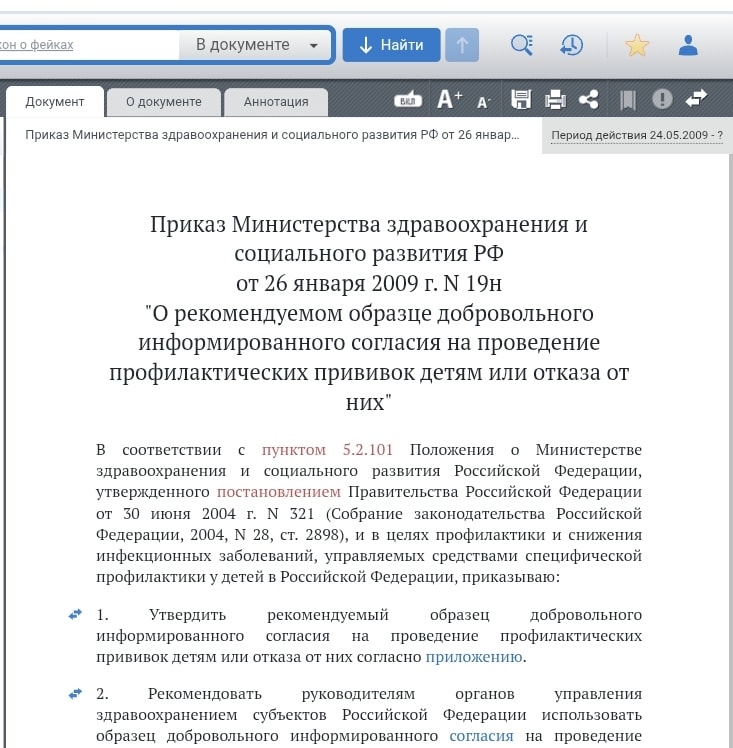Toggle the ВКЛ comments switch
The height and width of the screenshot is (748, 733).
click(x=408, y=100)
